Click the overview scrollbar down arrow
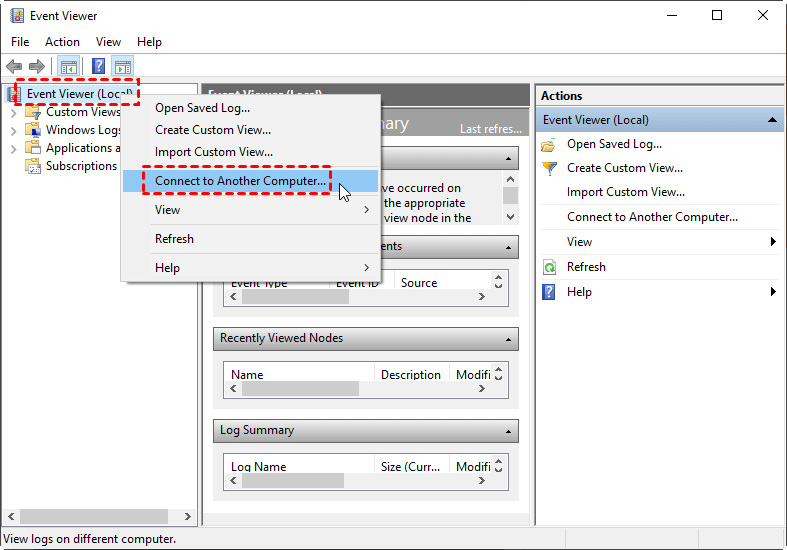The height and width of the screenshot is (550, 787). (x=511, y=216)
